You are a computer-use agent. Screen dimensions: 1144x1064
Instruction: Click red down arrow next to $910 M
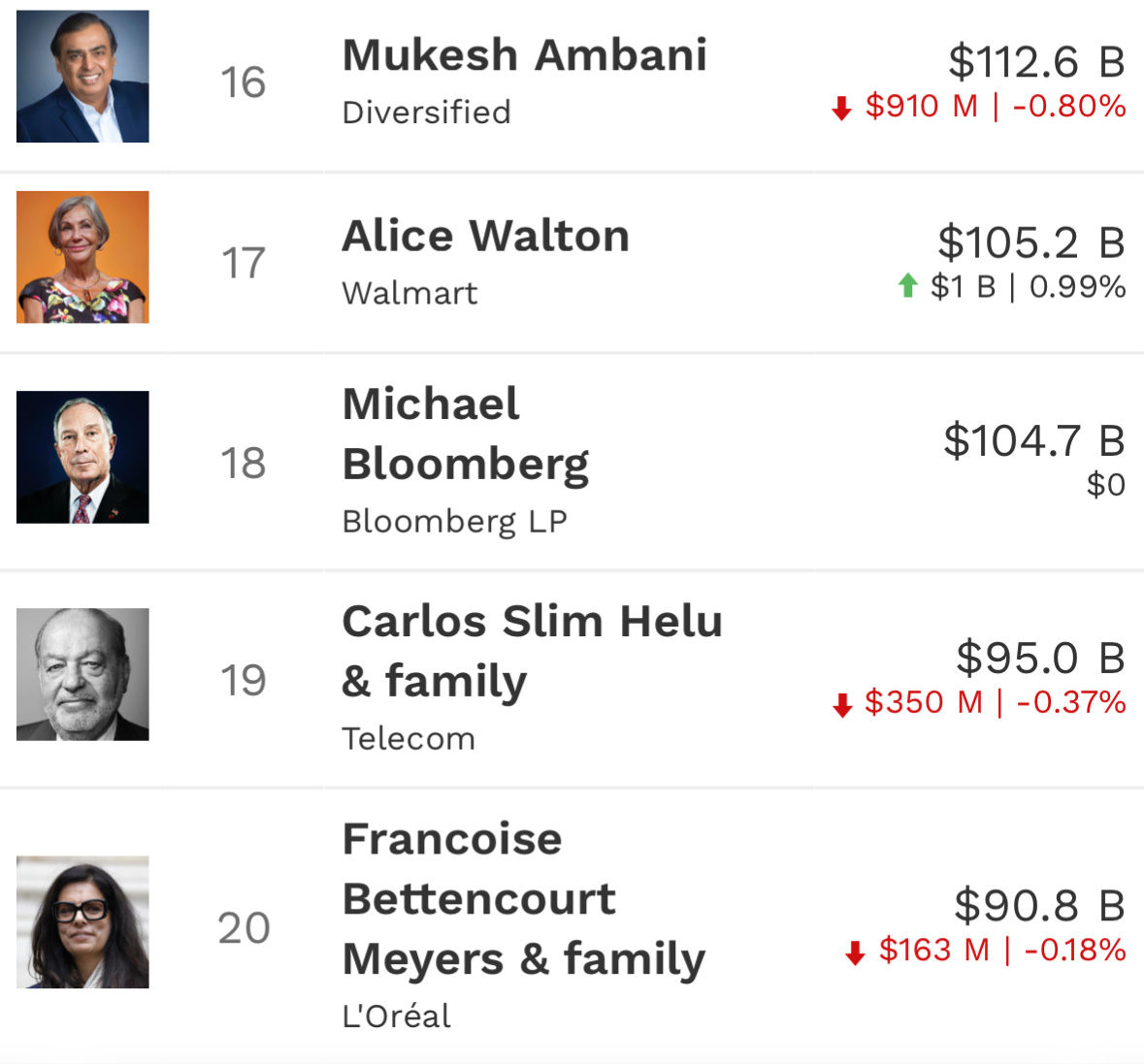click(x=842, y=108)
